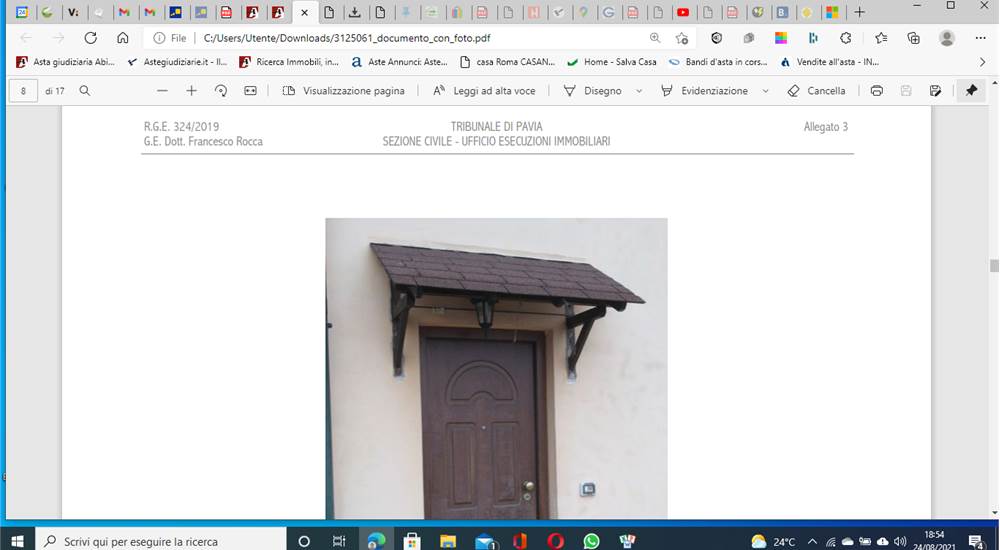Switch to the calendar tab at far left
Image resolution: width=1000 pixels, height=550 pixels.
22,12
